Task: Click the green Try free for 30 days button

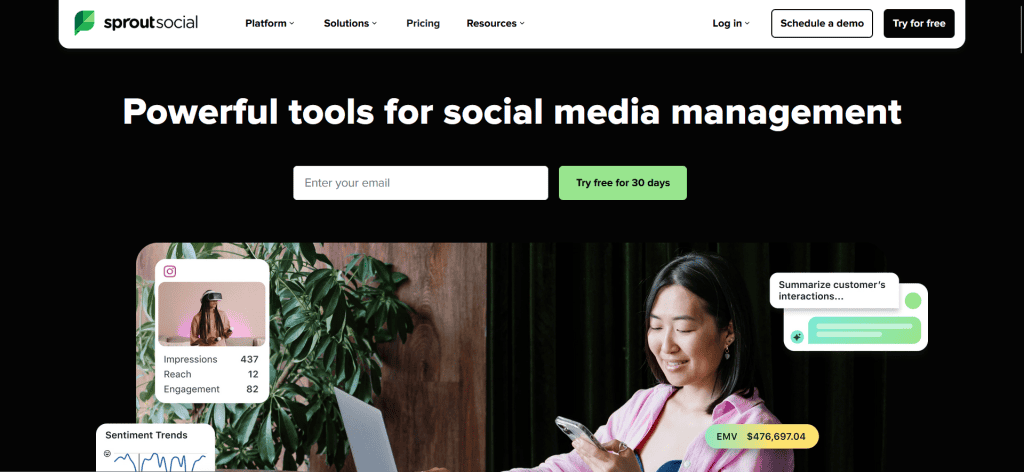Action: tap(622, 183)
